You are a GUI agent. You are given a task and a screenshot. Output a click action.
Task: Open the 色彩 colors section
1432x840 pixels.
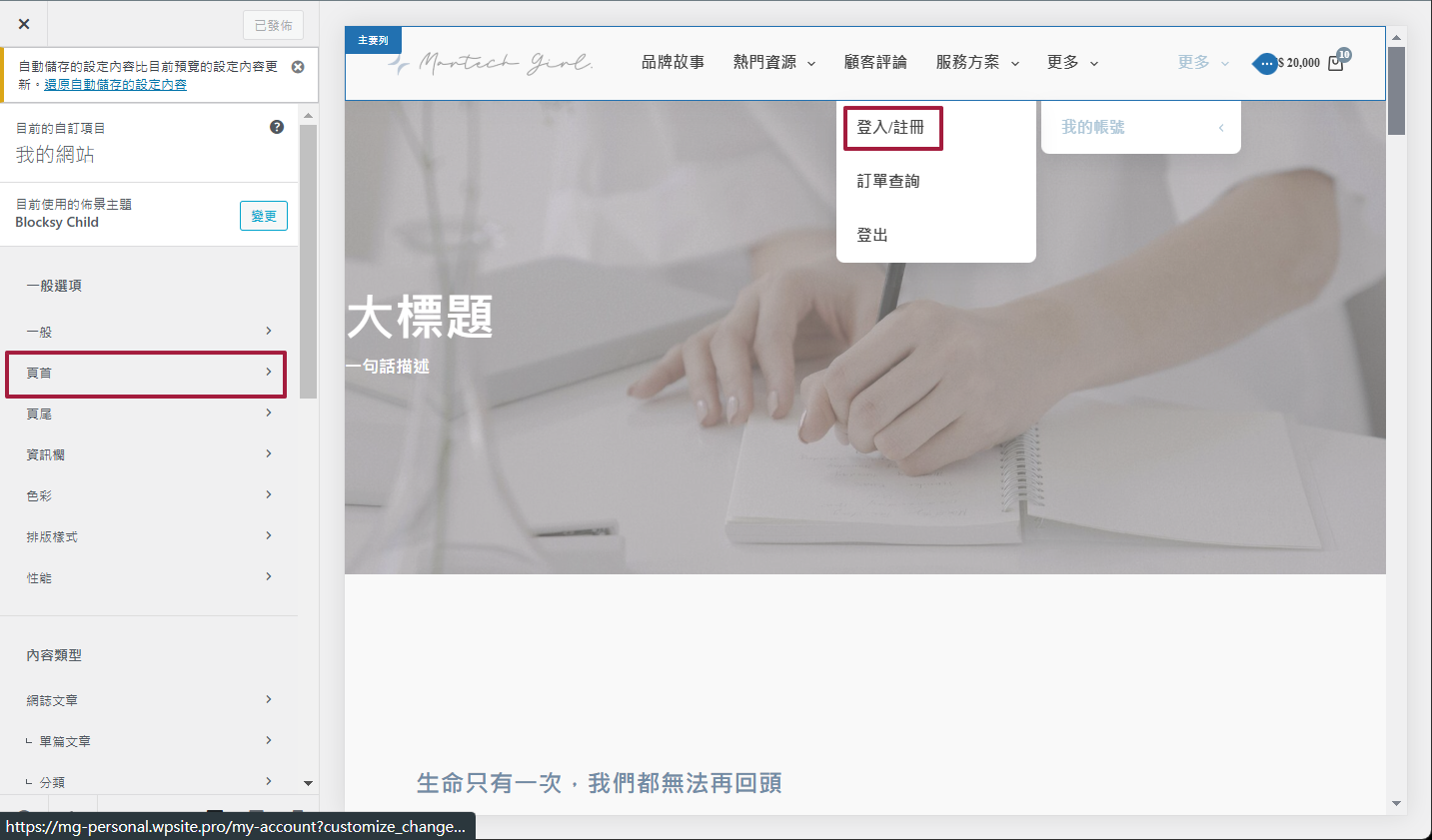[149, 495]
